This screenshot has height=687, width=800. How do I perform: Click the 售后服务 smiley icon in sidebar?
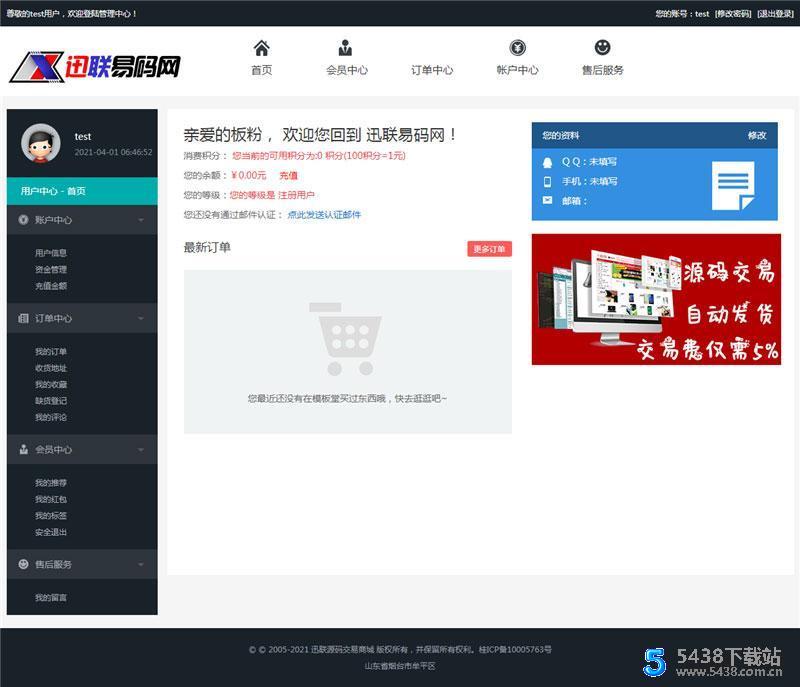coord(24,563)
